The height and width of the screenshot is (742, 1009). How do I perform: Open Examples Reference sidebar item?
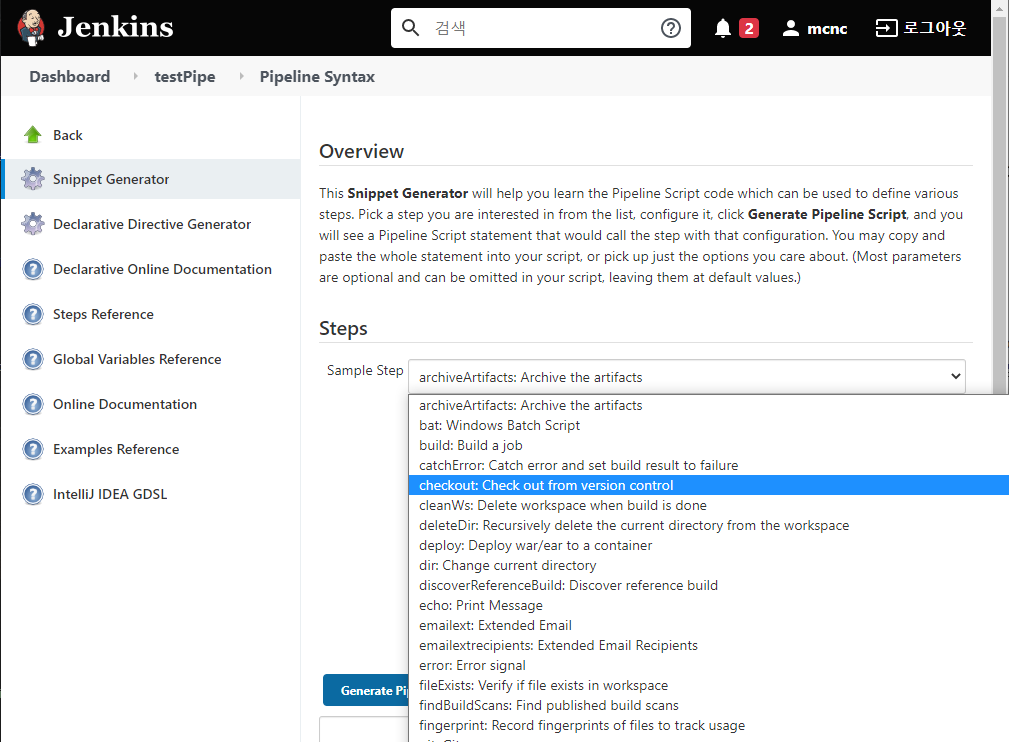116,449
